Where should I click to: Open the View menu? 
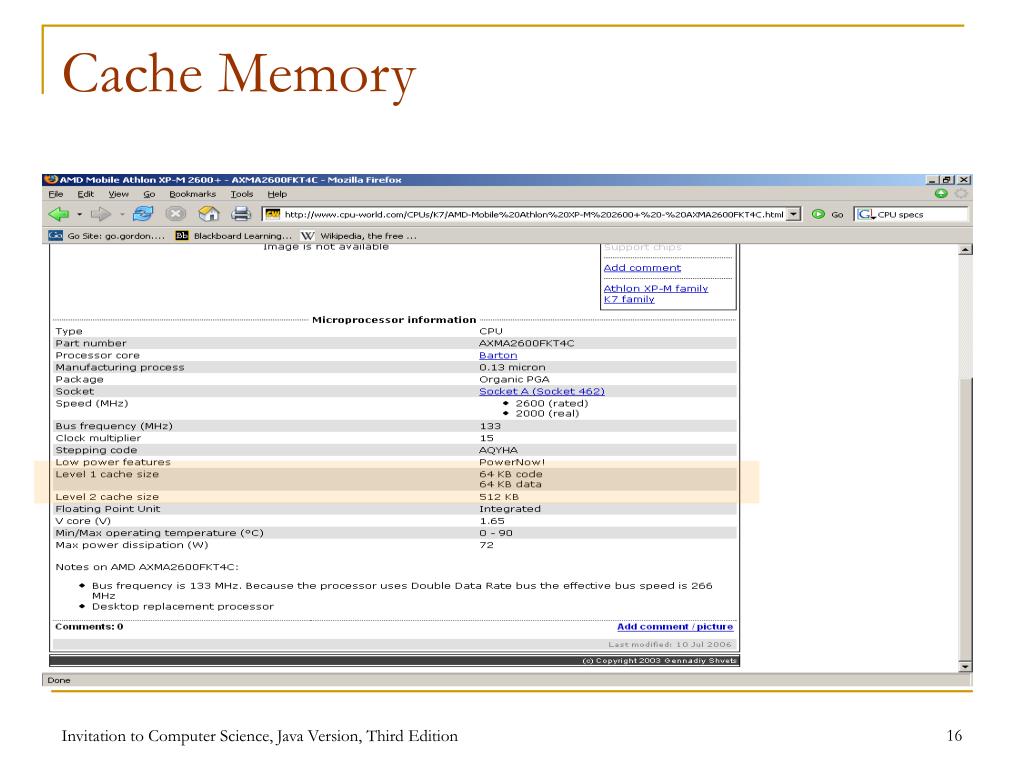[118, 194]
